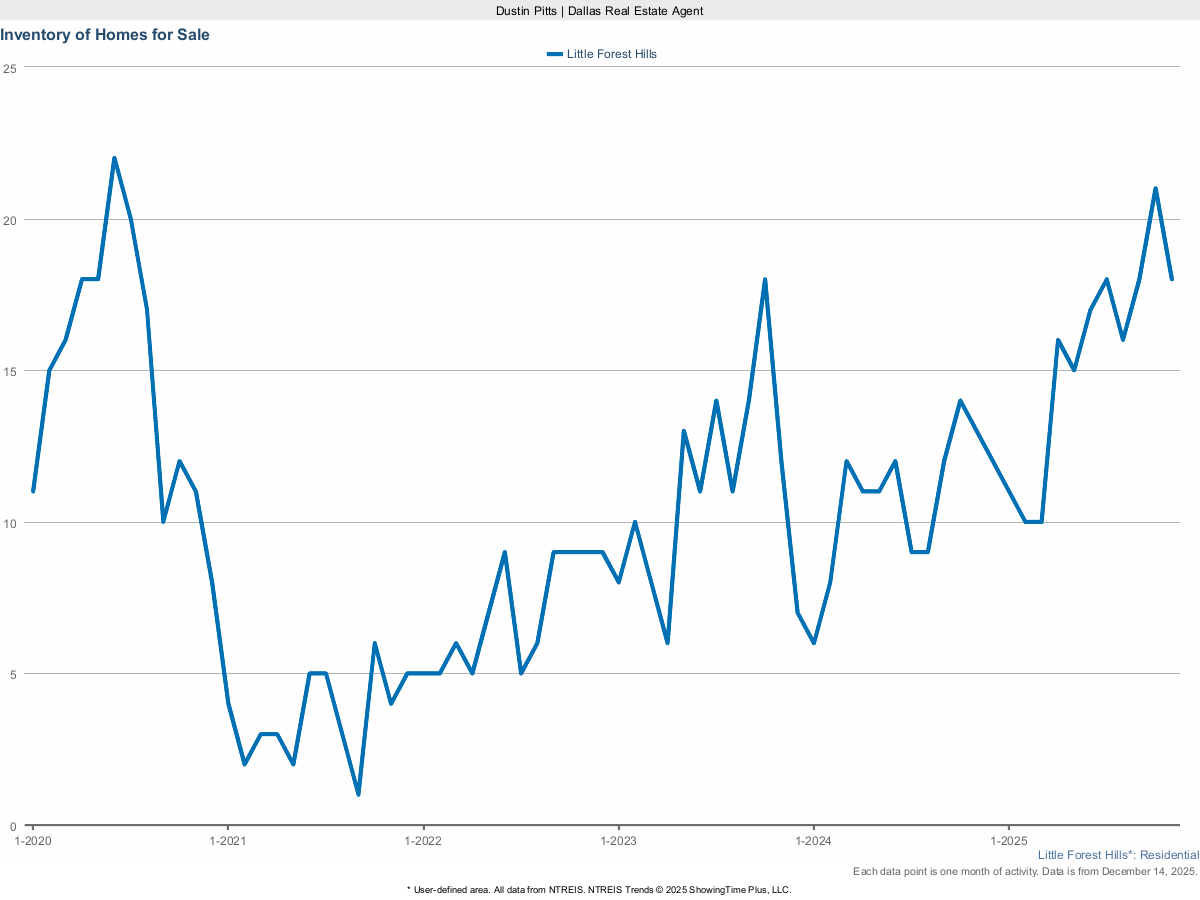Click the 5 y-axis label
The image size is (1200, 900).
coord(13,674)
